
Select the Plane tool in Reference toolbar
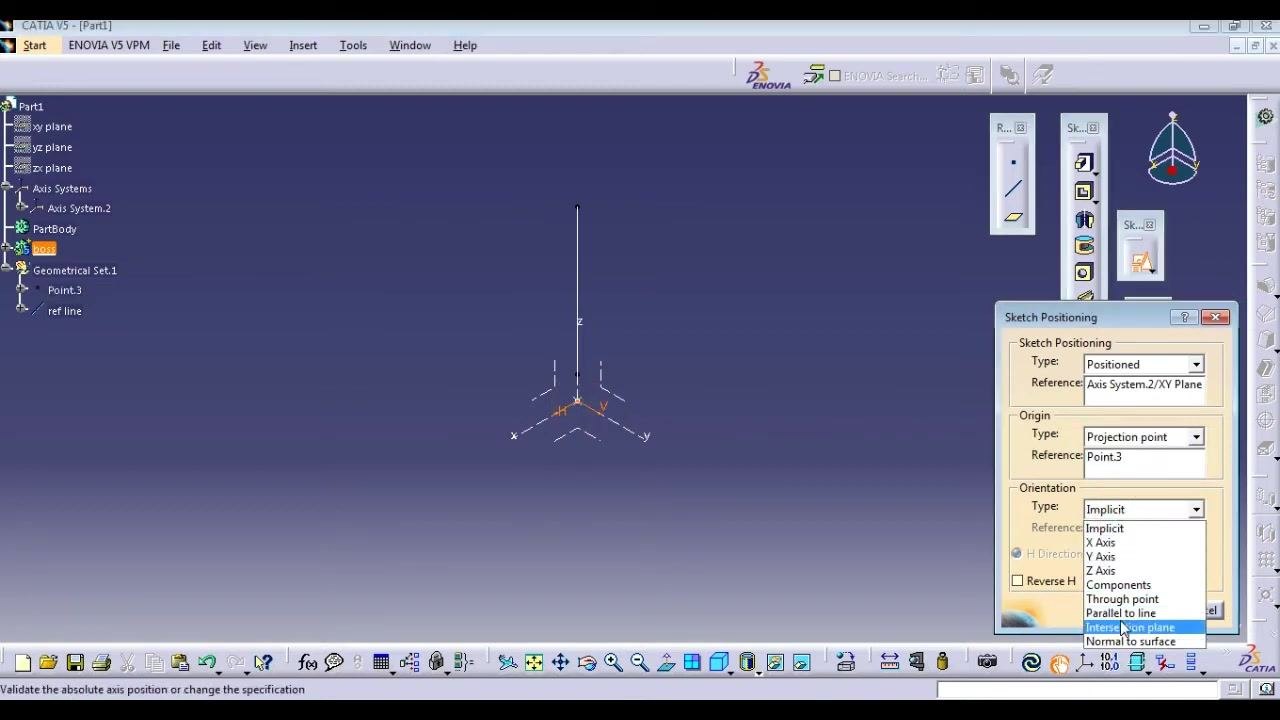[1013, 216]
